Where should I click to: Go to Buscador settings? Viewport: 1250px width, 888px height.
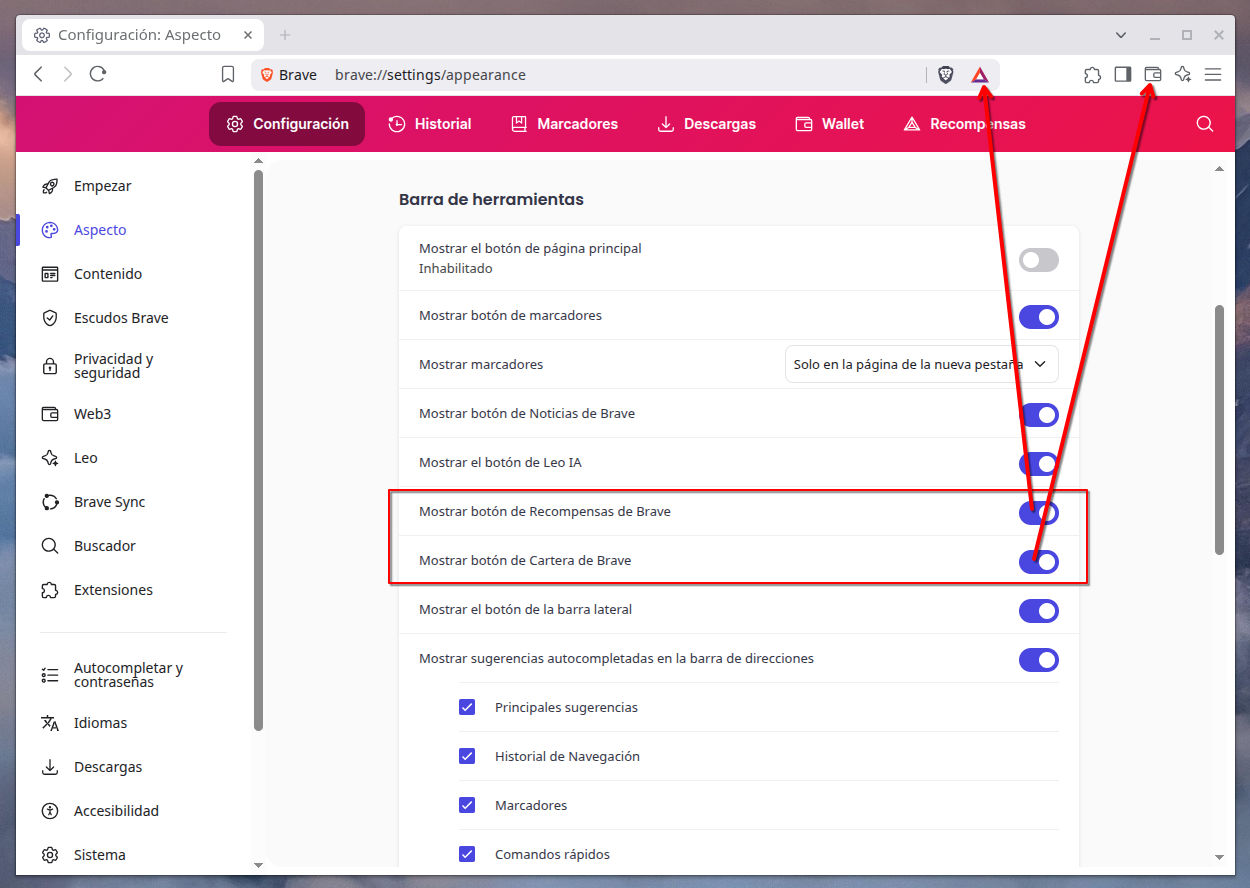pos(104,546)
